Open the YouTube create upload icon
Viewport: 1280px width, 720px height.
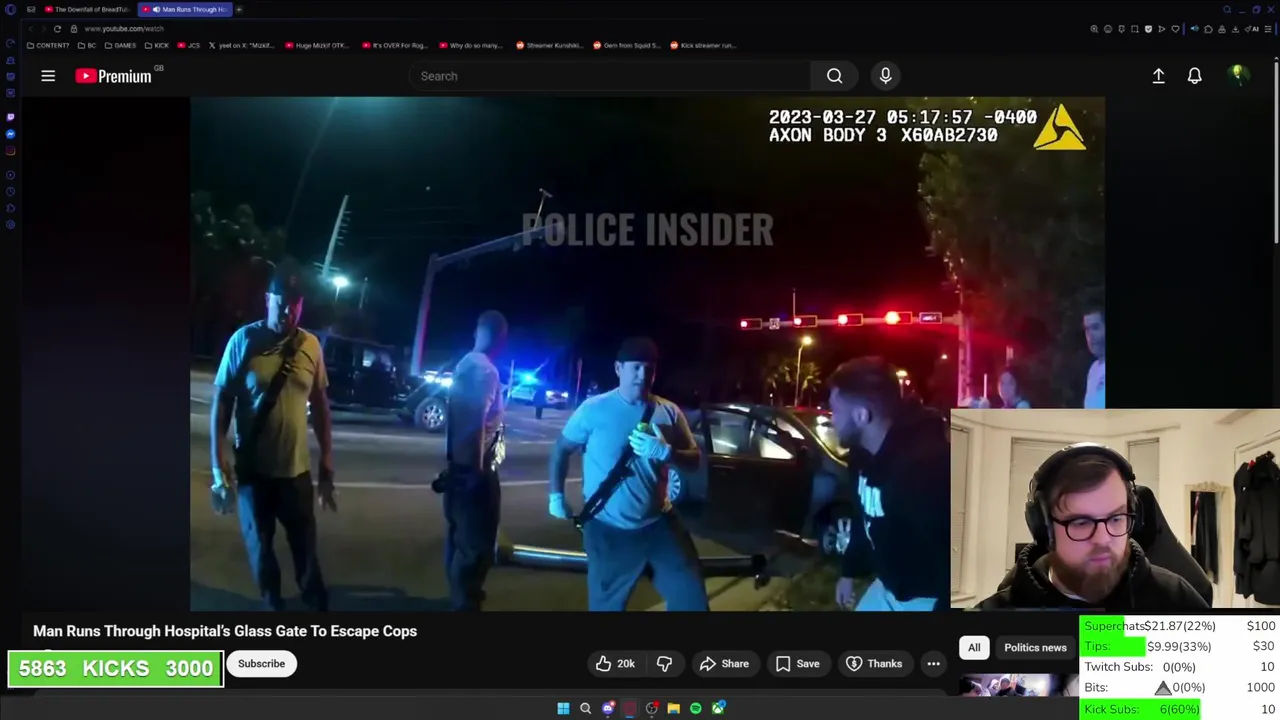1158,76
